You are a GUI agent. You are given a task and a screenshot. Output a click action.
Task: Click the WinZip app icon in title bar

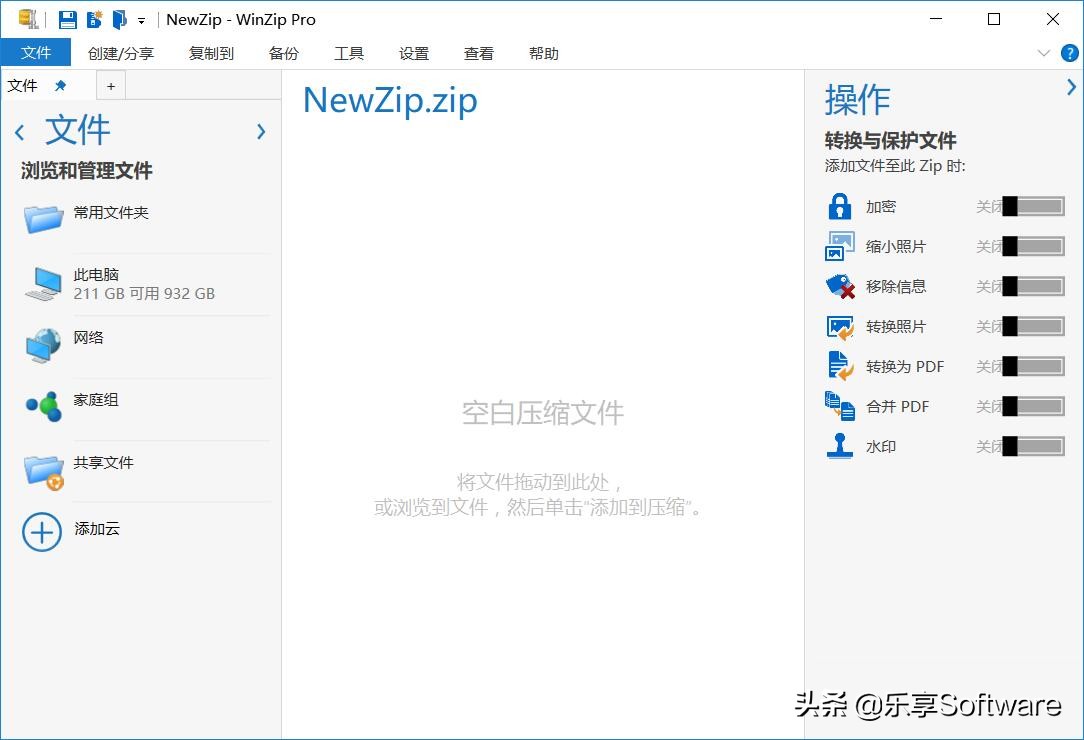click(28, 19)
